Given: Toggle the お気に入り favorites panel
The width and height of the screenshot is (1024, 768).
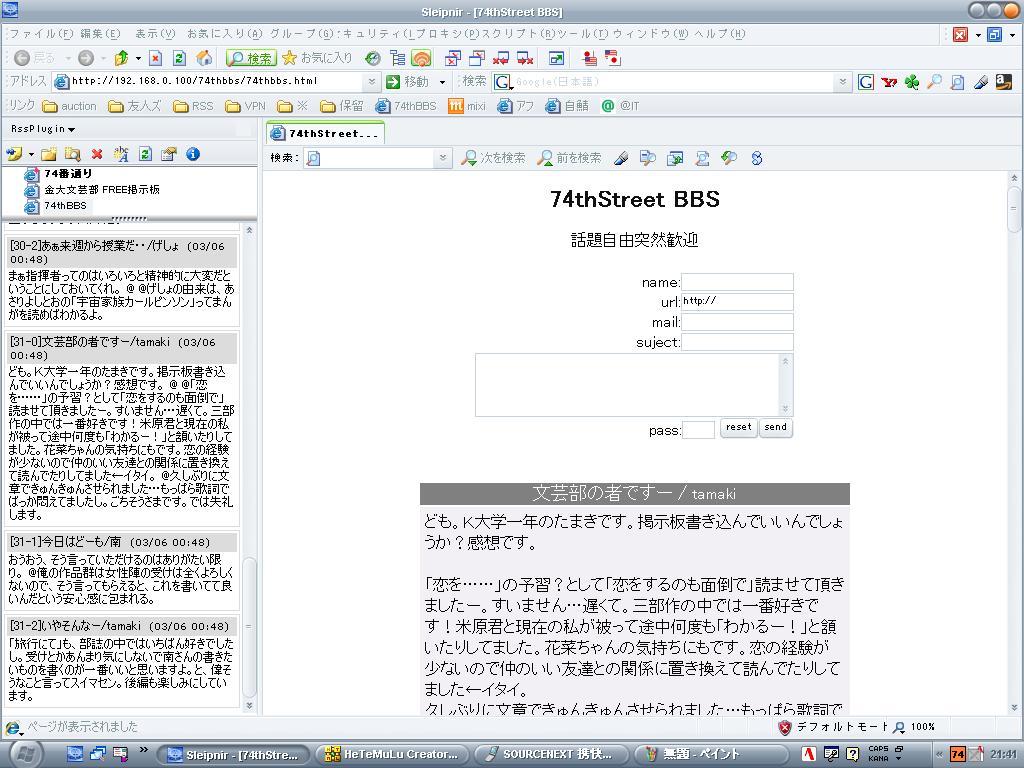Looking at the screenshot, I should (317, 58).
